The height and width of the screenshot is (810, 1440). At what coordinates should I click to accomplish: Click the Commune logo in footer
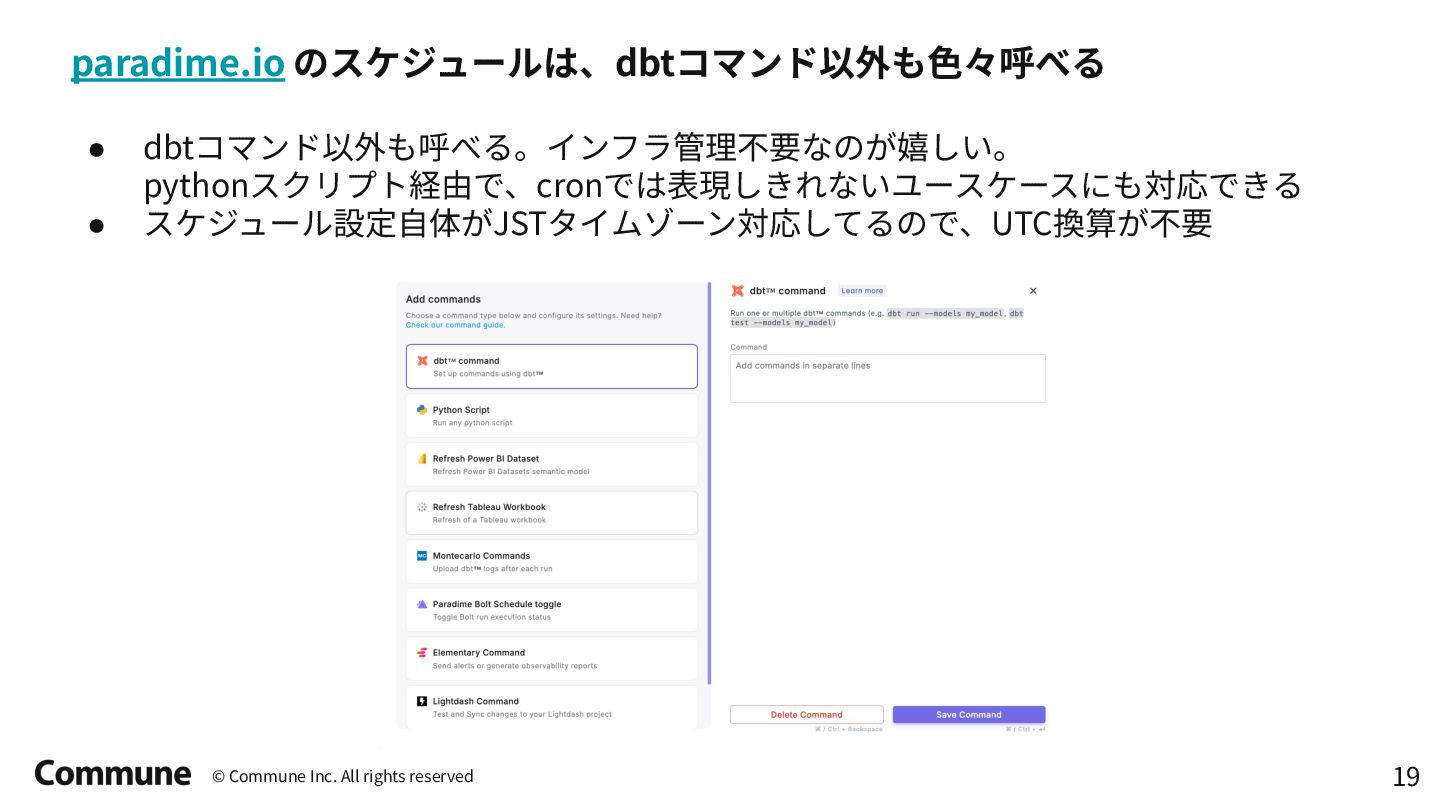point(112,773)
